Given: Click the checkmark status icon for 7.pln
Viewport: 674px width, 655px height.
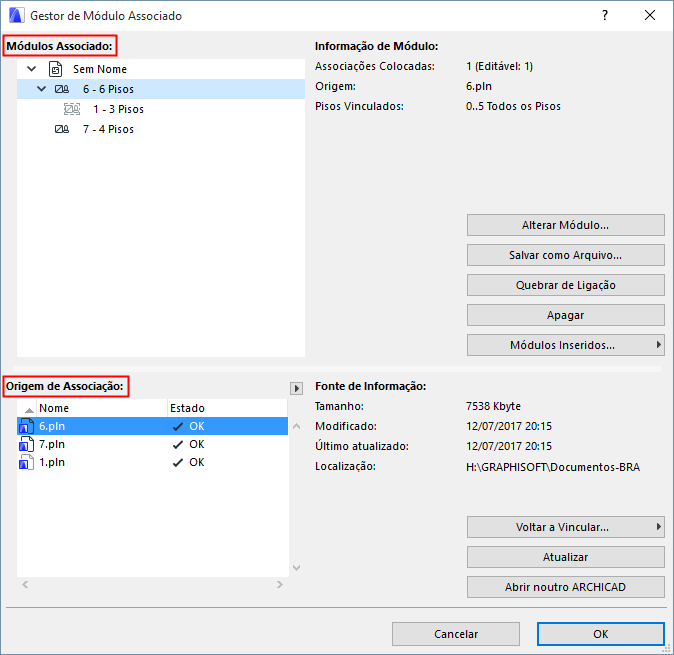Looking at the screenshot, I should tap(178, 444).
